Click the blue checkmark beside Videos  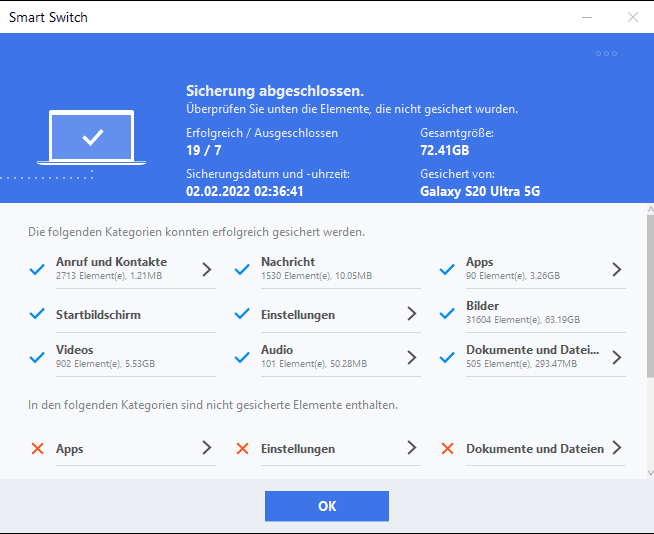(x=38, y=357)
